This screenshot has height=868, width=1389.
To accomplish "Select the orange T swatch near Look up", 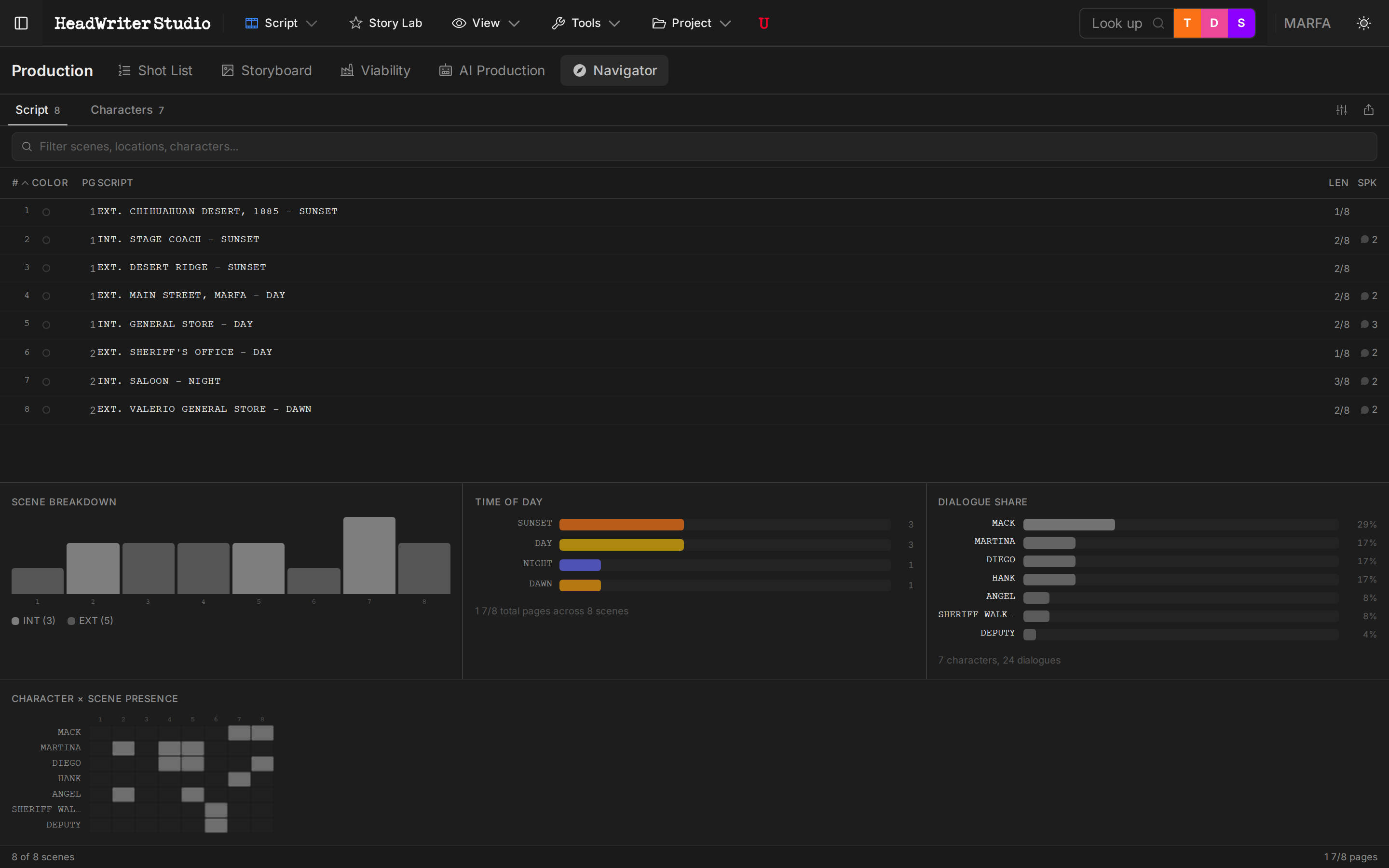I will point(1186,23).
